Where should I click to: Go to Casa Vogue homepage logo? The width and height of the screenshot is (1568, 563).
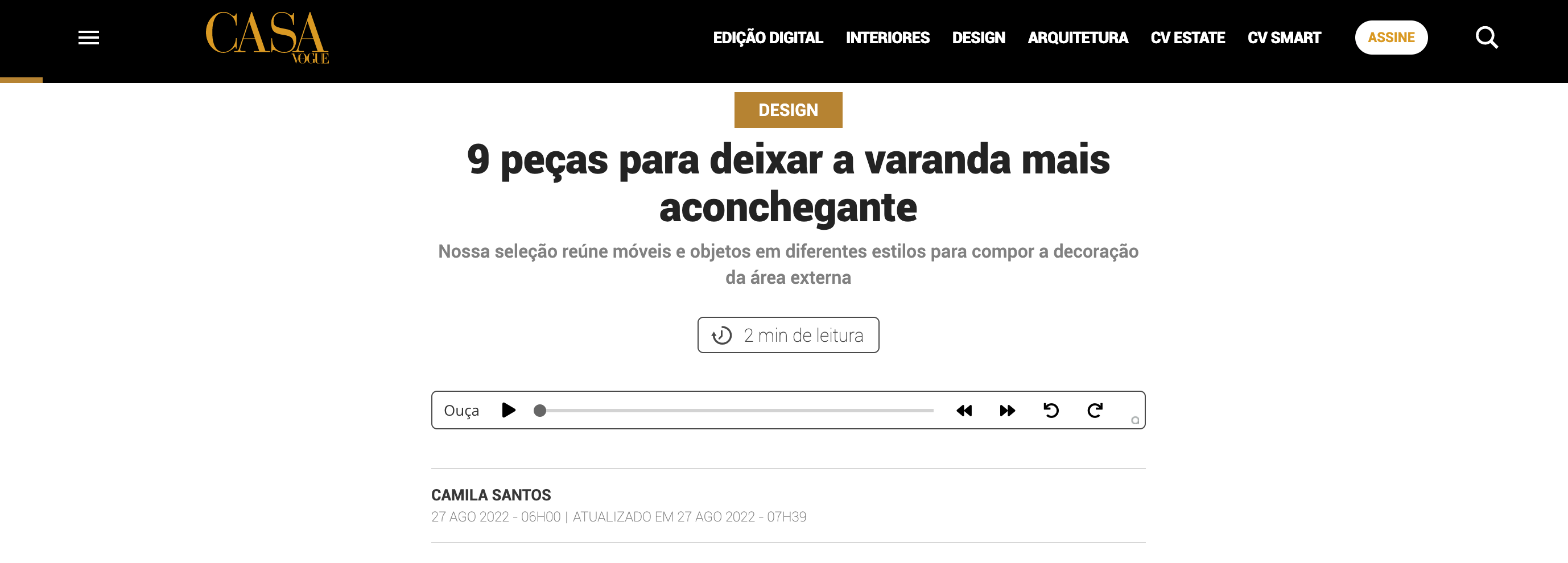pyautogui.click(x=267, y=38)
